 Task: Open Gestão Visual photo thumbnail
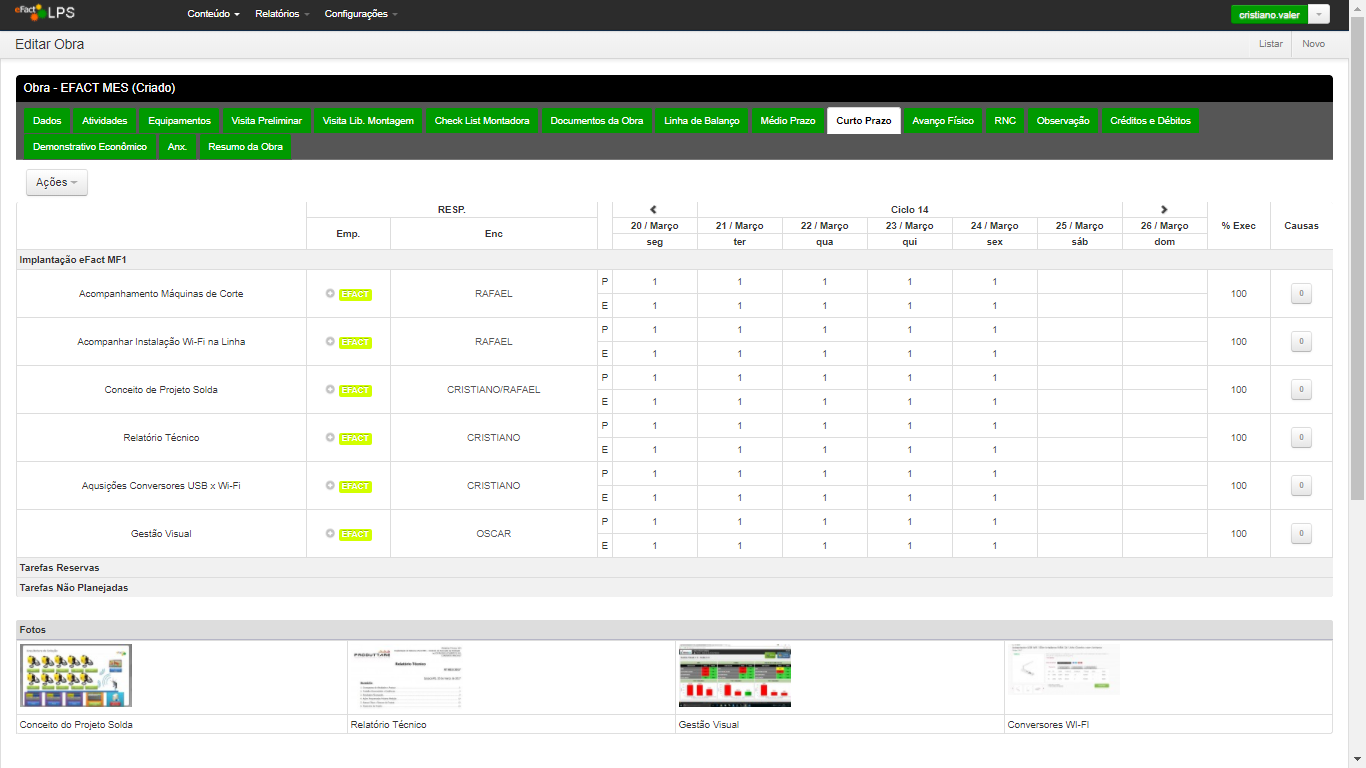click(735, 676)
